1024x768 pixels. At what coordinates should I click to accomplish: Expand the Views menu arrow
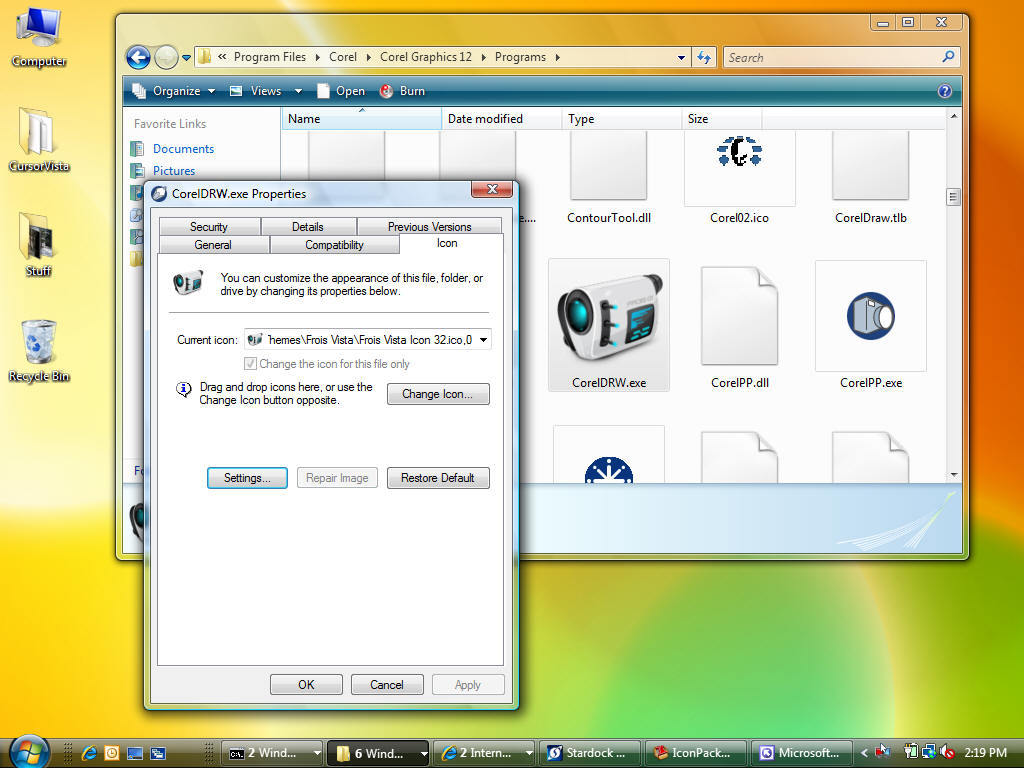point(297,90)
